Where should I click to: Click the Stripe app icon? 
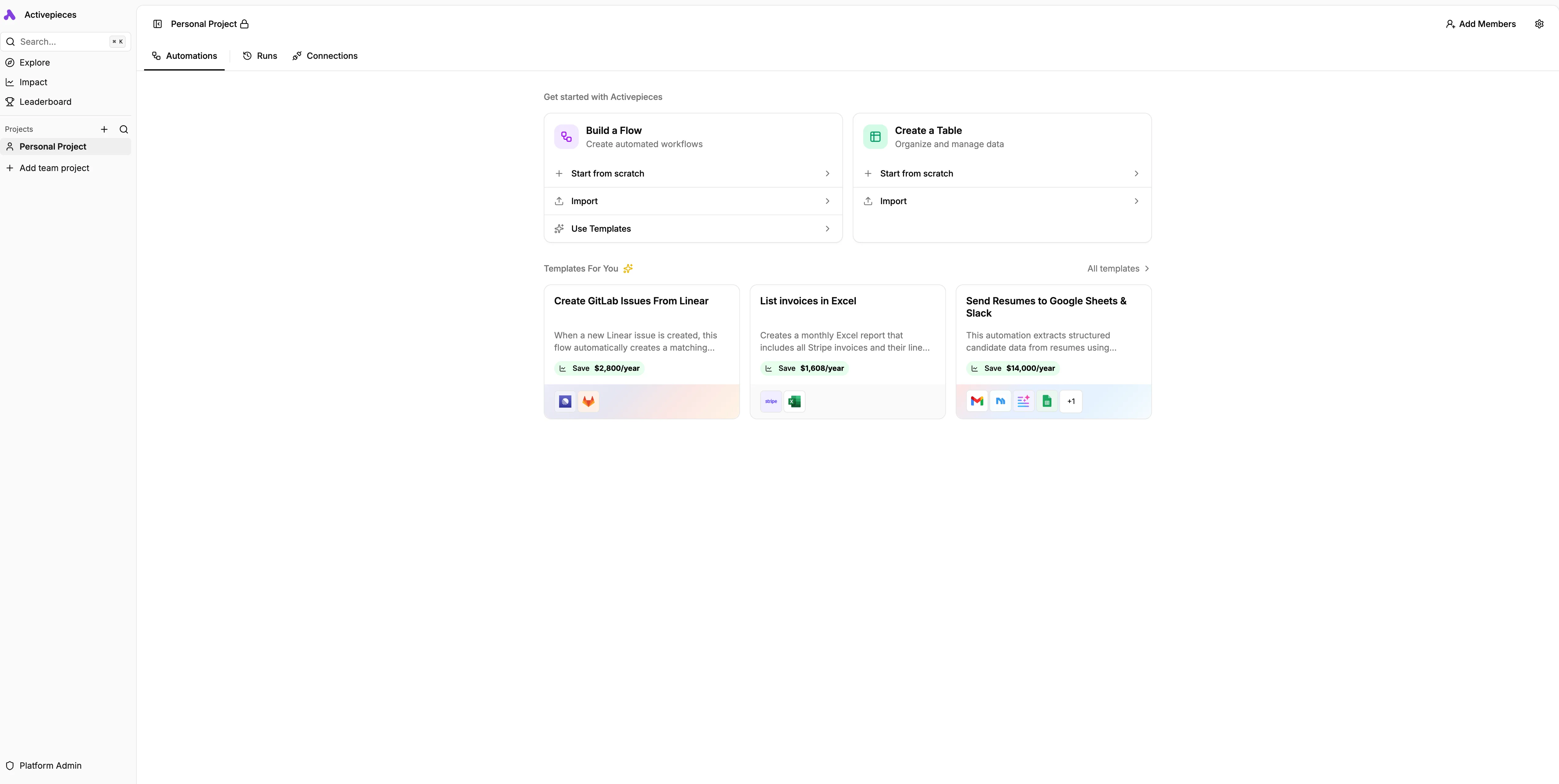[771, 402]
